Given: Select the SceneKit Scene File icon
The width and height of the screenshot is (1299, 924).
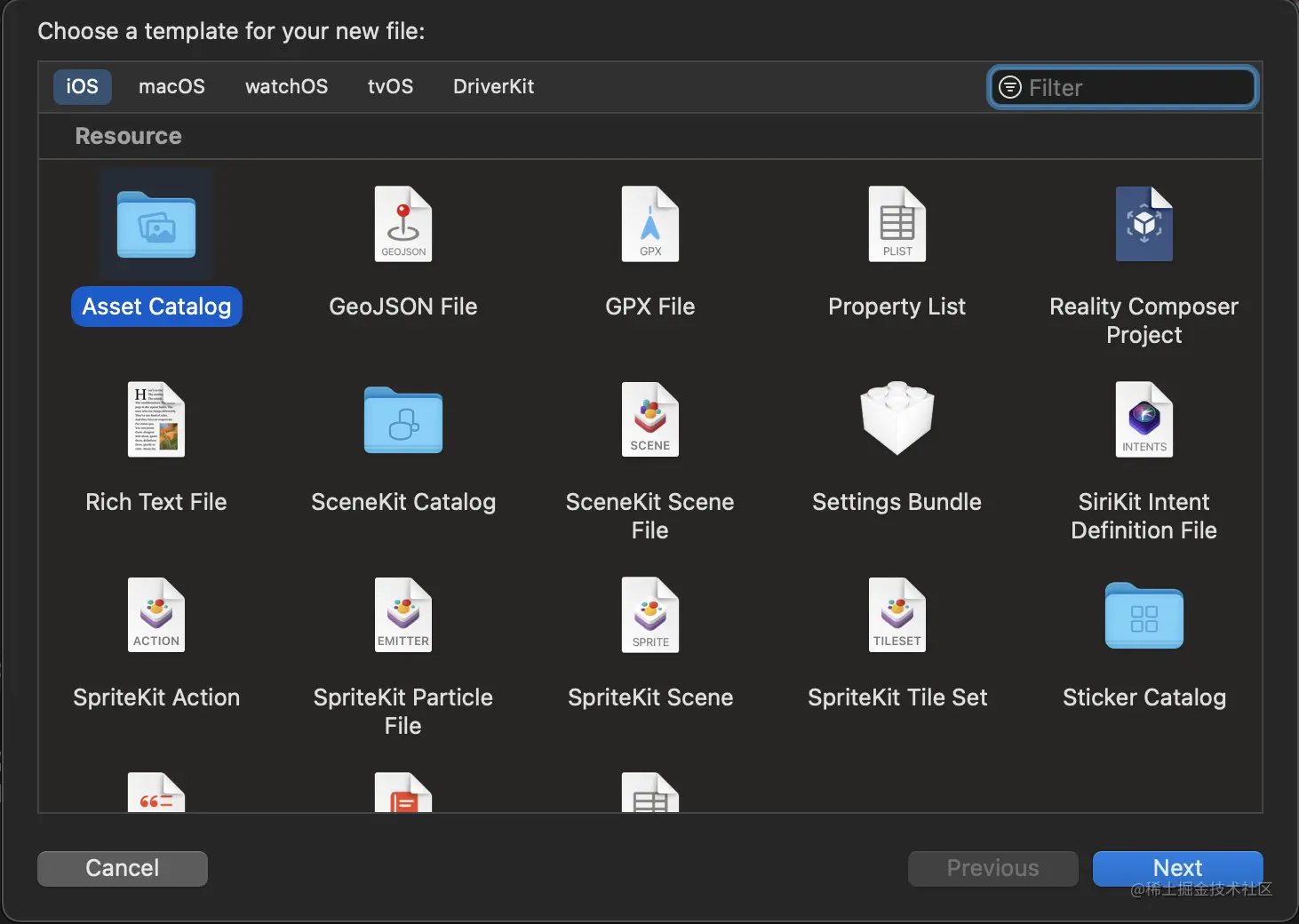Looking at the screenshot, I should click(650, 419).
